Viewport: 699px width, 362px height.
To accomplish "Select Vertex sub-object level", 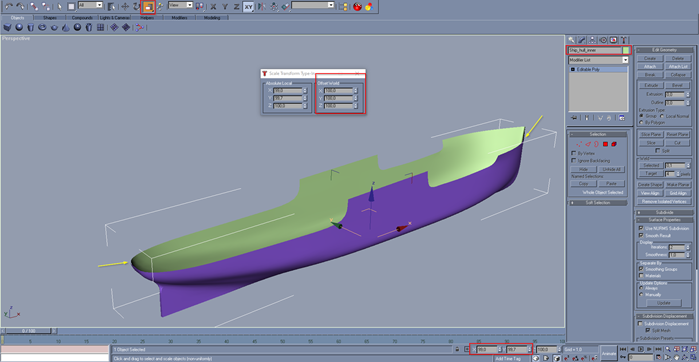I will click(580, 144).
